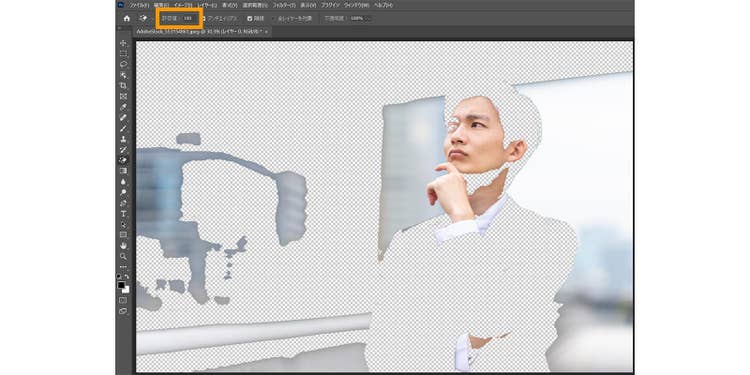The width and height of the screenshot is (750, 375).
Task: Open the Filter menu
Action: point(285,5)
